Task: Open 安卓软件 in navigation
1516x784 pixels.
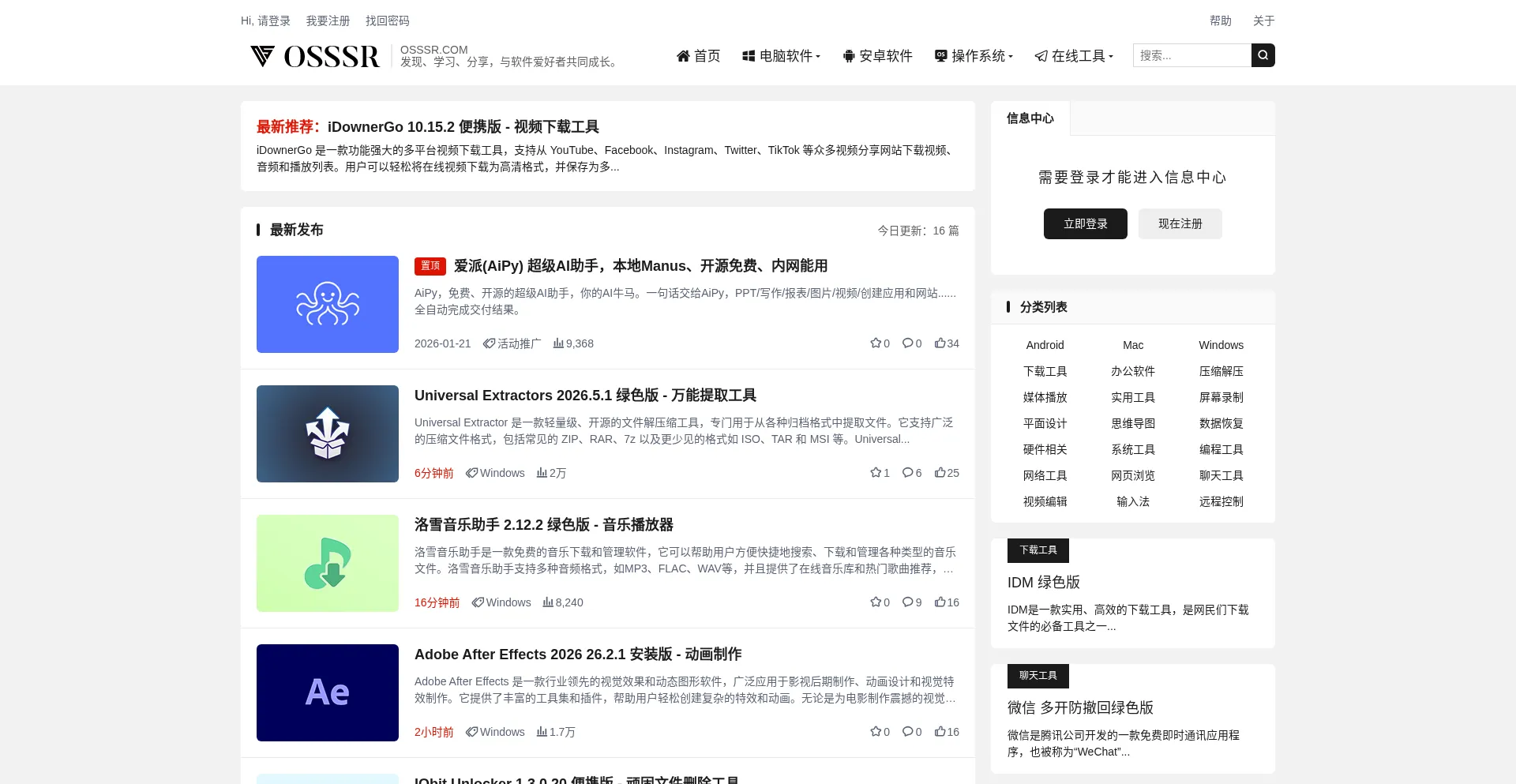Action: coord(878,56)
